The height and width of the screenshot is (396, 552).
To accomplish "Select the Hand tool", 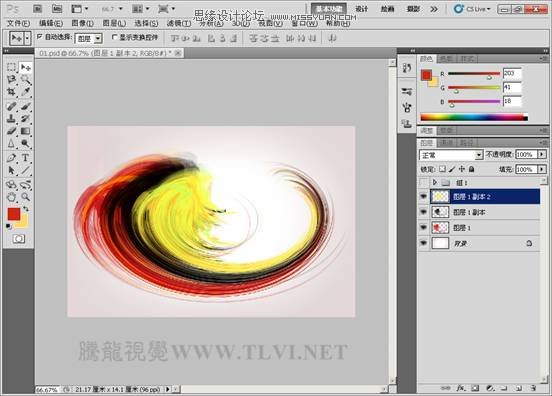I will point(11,197).
